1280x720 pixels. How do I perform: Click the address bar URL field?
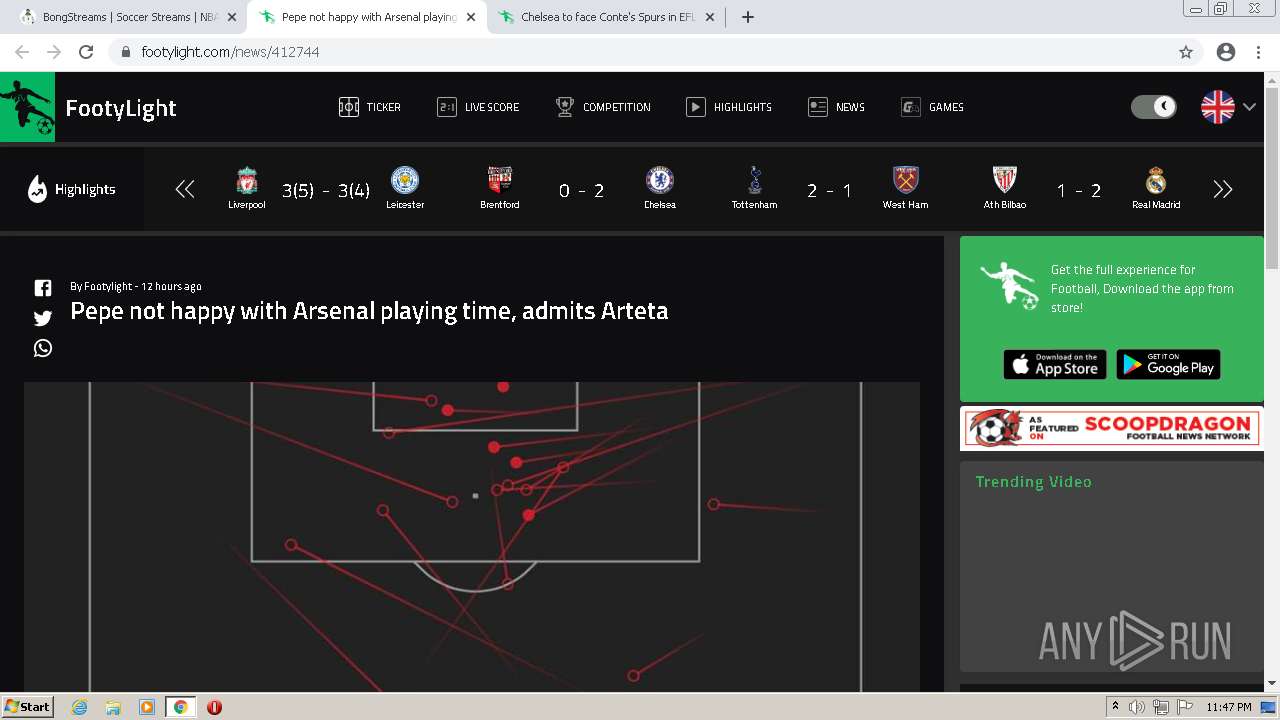click(640, 52)
